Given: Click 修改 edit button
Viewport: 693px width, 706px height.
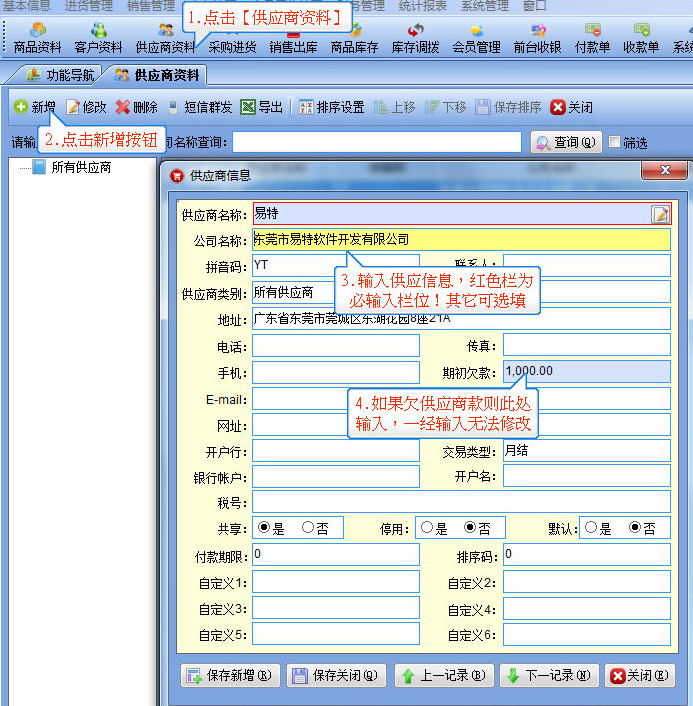Looking at the screenshot, I should 86,107.
